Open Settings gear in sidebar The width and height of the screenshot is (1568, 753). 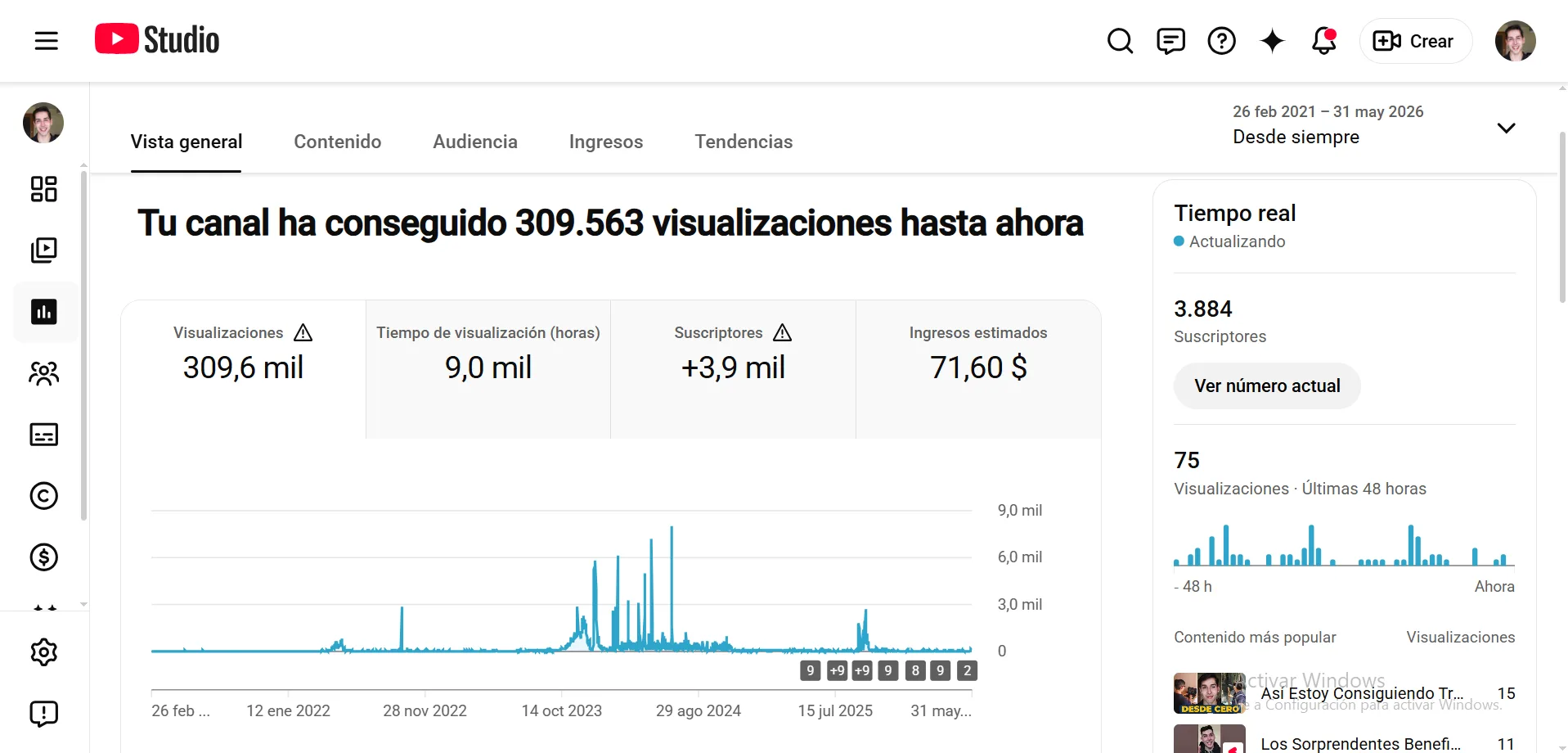(44, 652)
